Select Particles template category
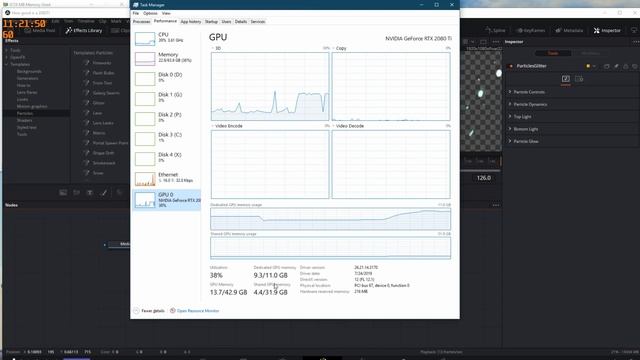Screen dimensions: 640x360 click(24, 113)
